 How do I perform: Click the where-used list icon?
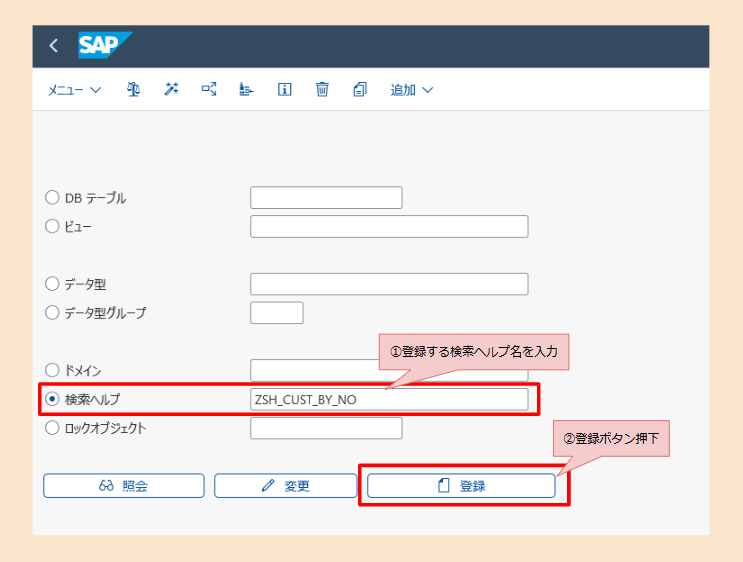(x=209, y=90)
